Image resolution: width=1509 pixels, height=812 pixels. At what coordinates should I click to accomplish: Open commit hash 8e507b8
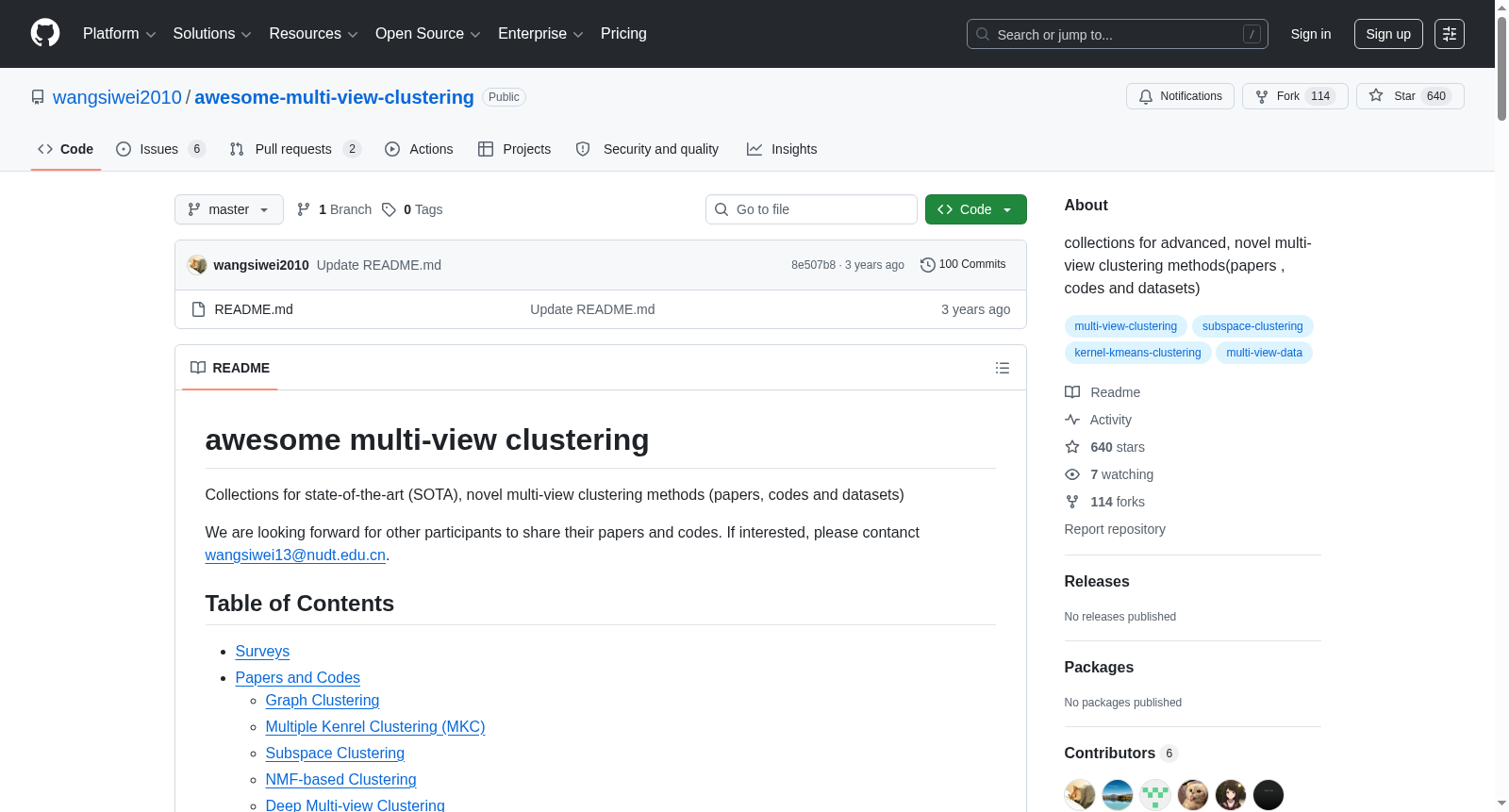click(813, 265)
